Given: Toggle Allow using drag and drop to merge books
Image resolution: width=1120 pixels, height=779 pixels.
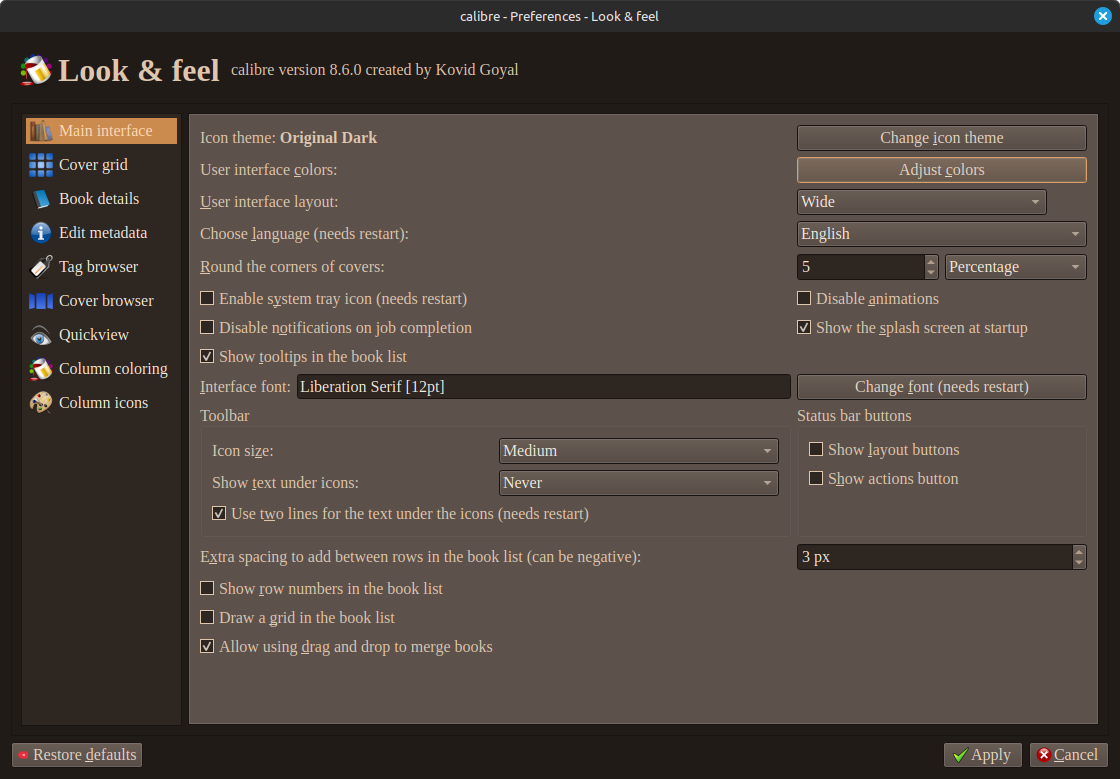Looking at the screenshot, I should pos(207,646).
